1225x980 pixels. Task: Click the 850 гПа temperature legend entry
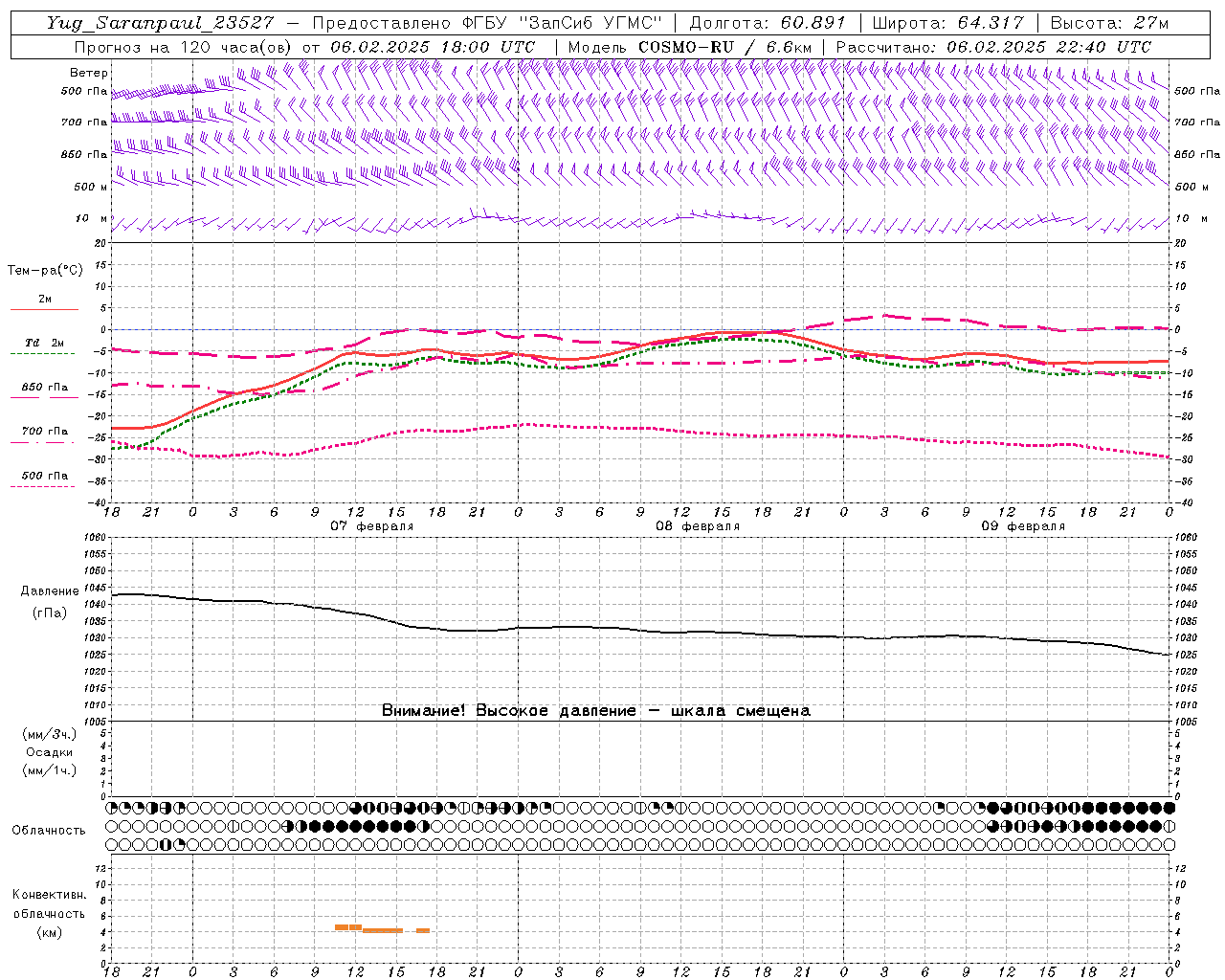tap(44, 388)
